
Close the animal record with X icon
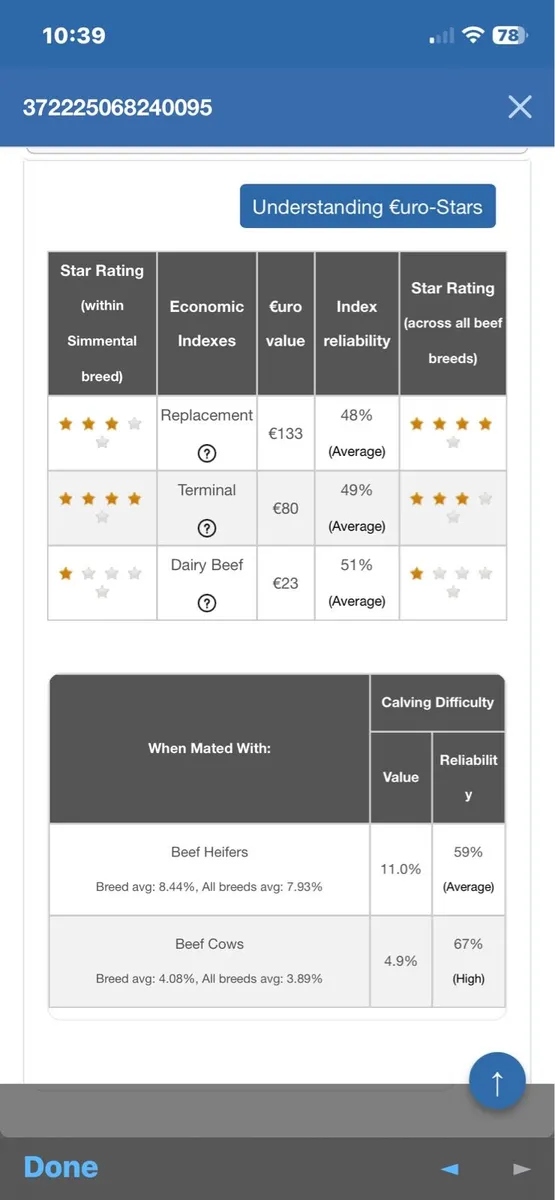pyautogui.click(x=519, y=107)
